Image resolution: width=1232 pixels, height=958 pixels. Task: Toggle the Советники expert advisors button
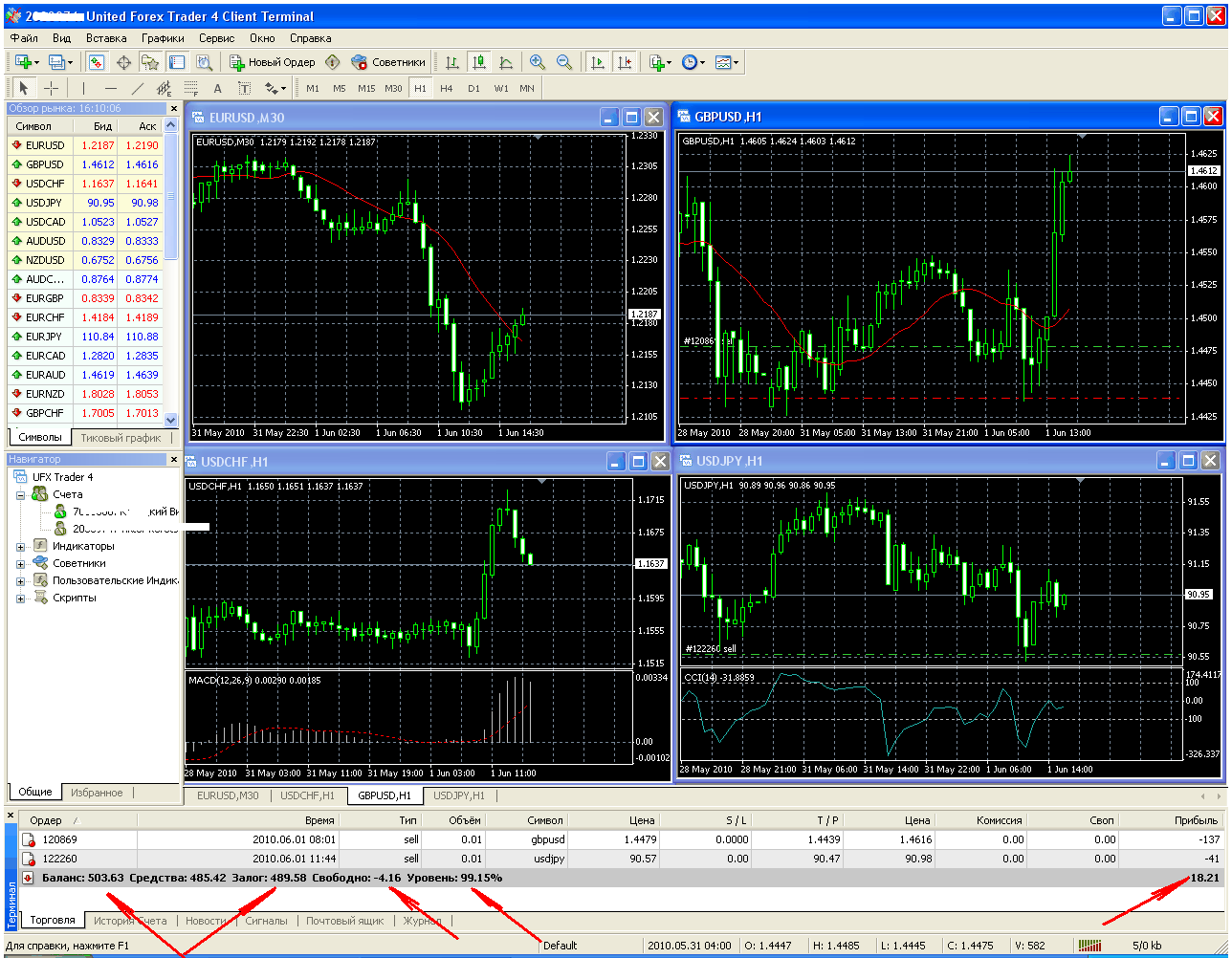point(387,62)
